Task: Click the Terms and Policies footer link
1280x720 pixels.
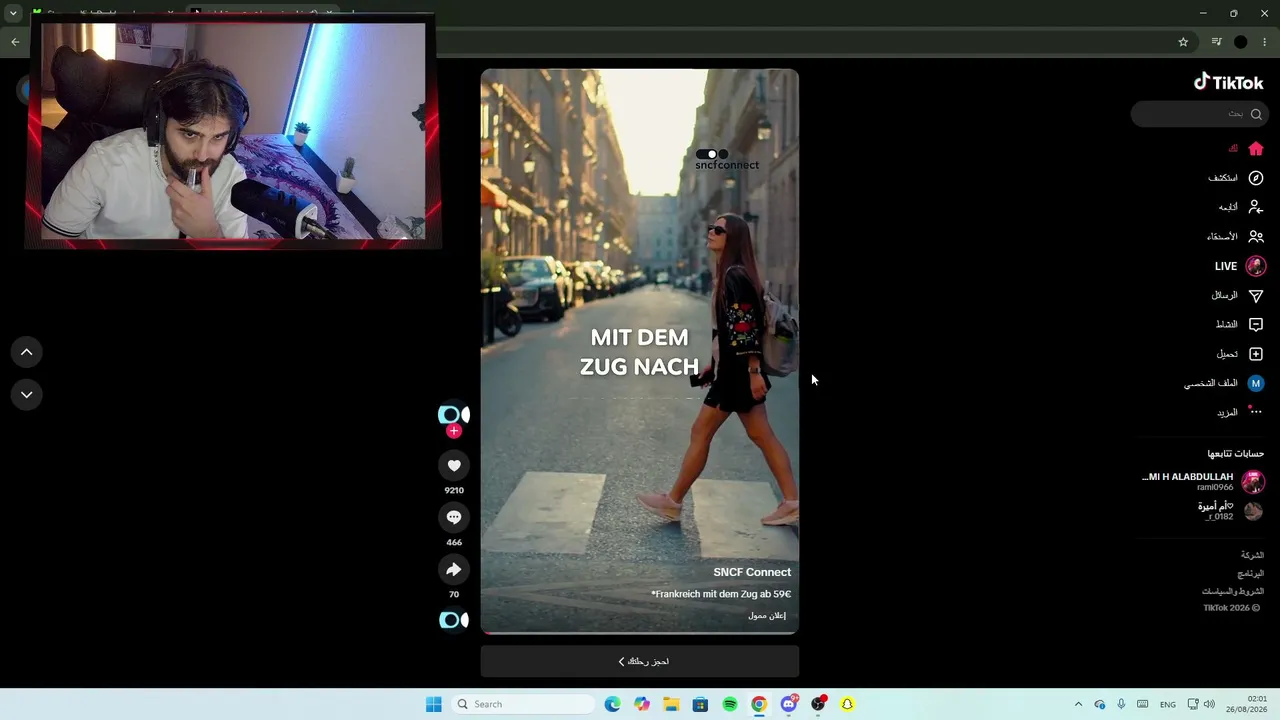Action: click(x=1233, y=591)
